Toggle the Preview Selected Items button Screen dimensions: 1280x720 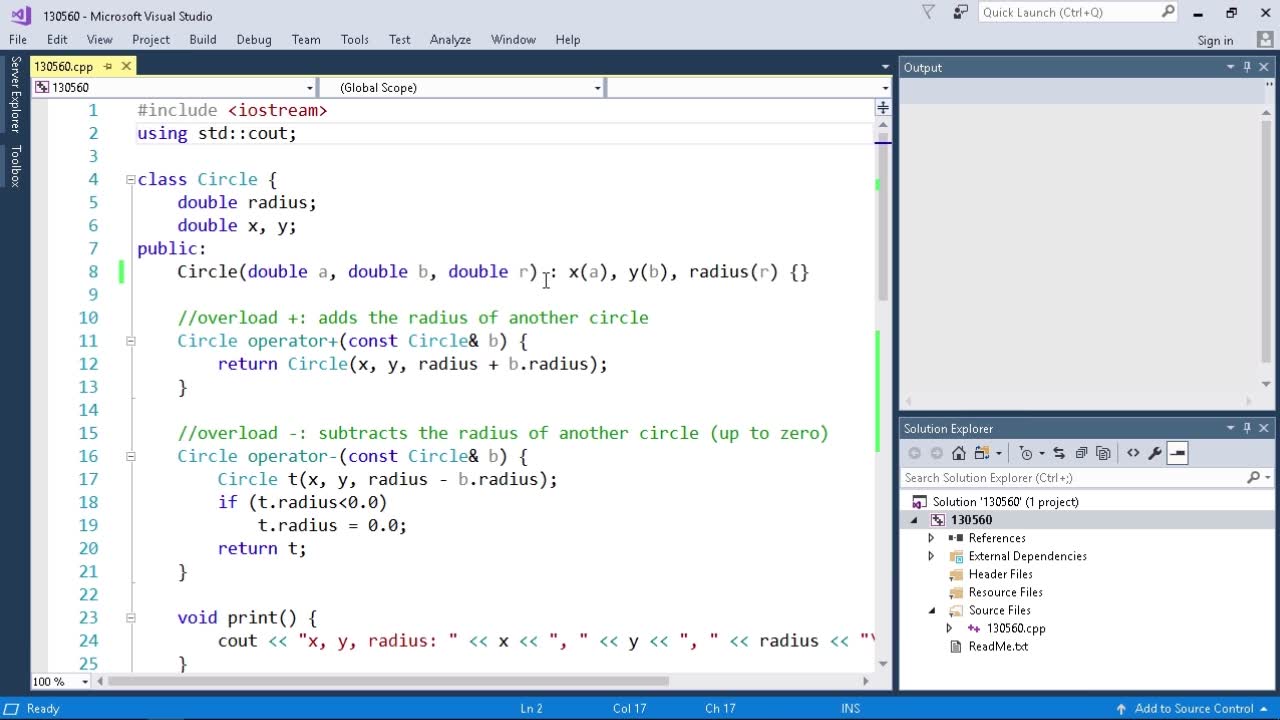point(1177,453)
